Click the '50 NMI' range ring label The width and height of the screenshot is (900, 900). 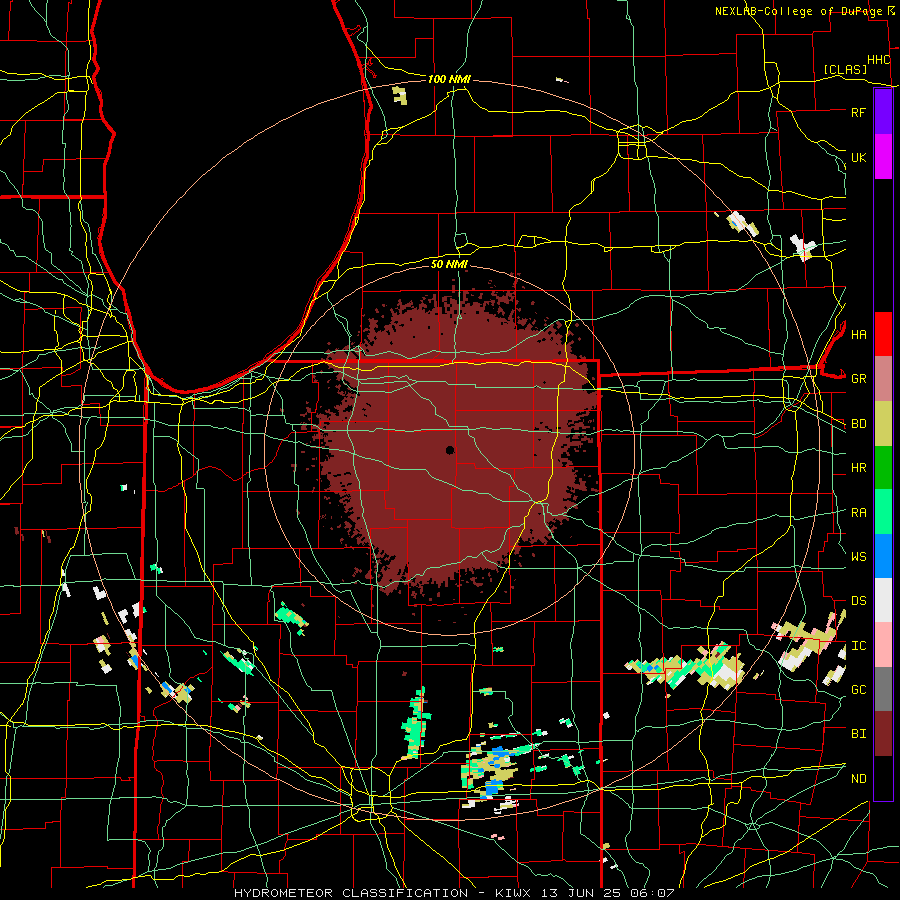[x=449, y=264]
